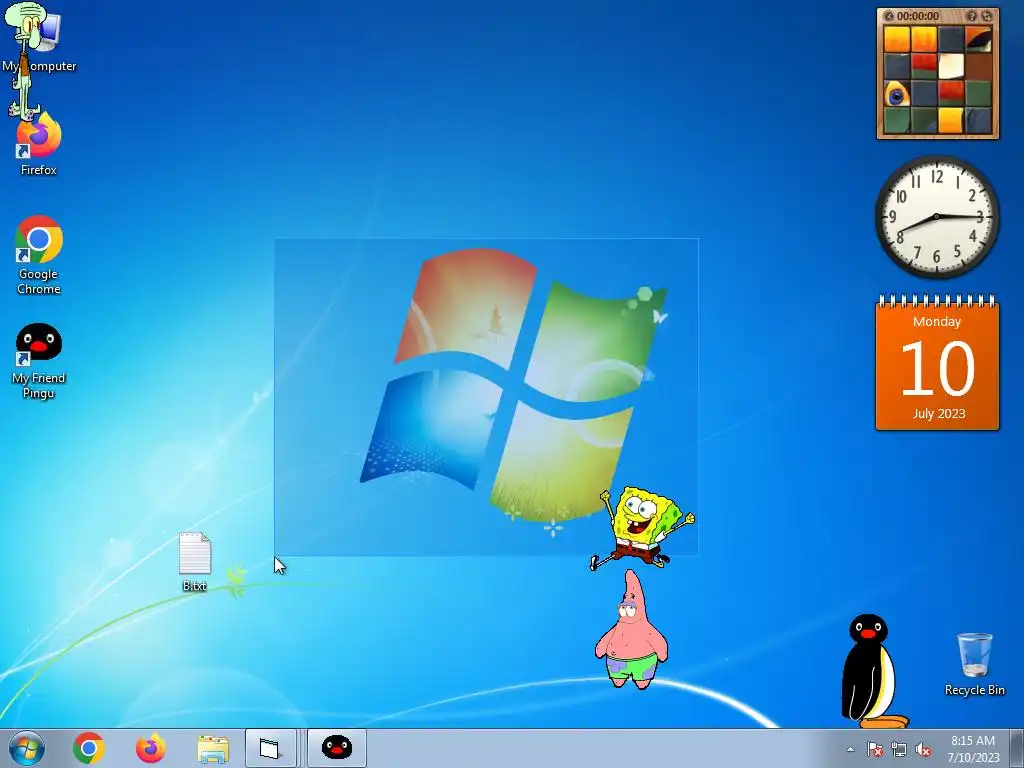
Task: Click the puzzle timer 00:00:00
Action: click(918, 16)
